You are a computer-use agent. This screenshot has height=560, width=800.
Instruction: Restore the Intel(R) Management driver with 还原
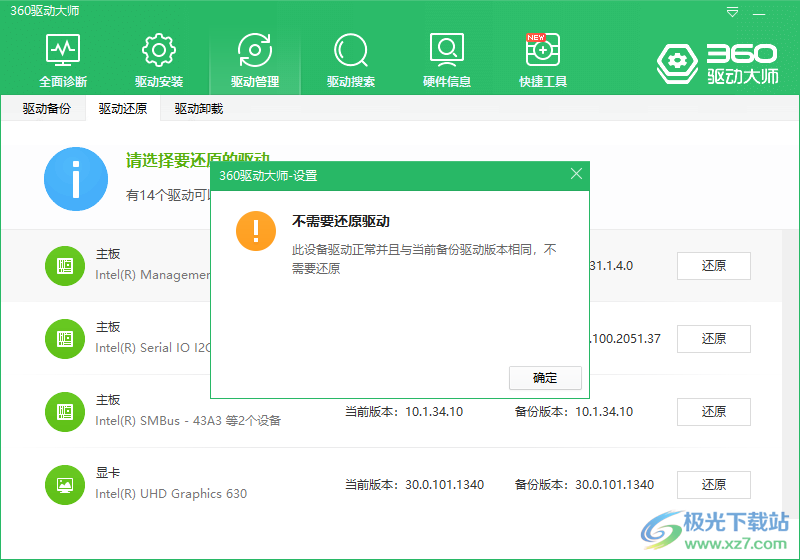714,266
